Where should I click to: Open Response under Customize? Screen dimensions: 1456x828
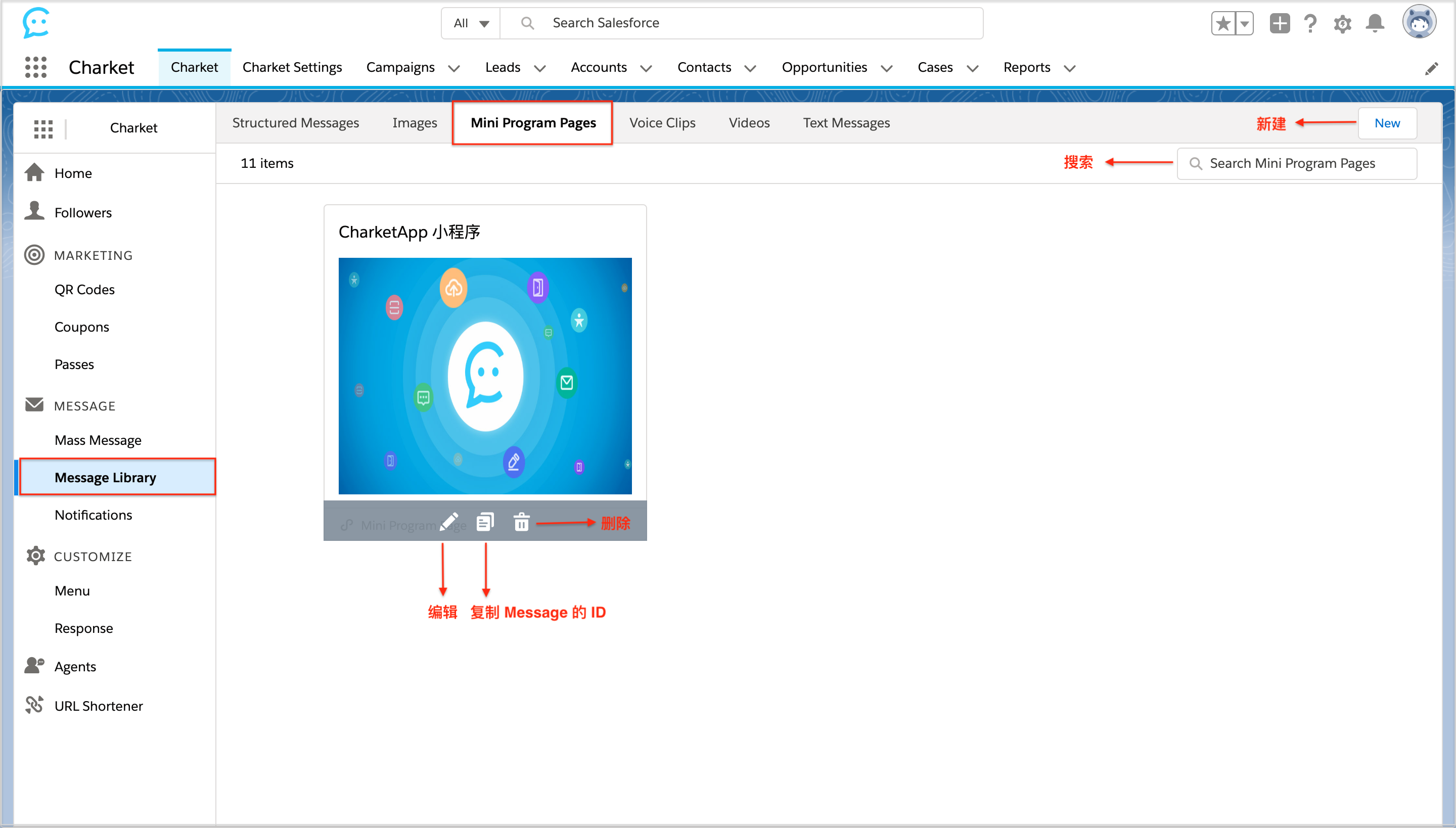point(83,628)
